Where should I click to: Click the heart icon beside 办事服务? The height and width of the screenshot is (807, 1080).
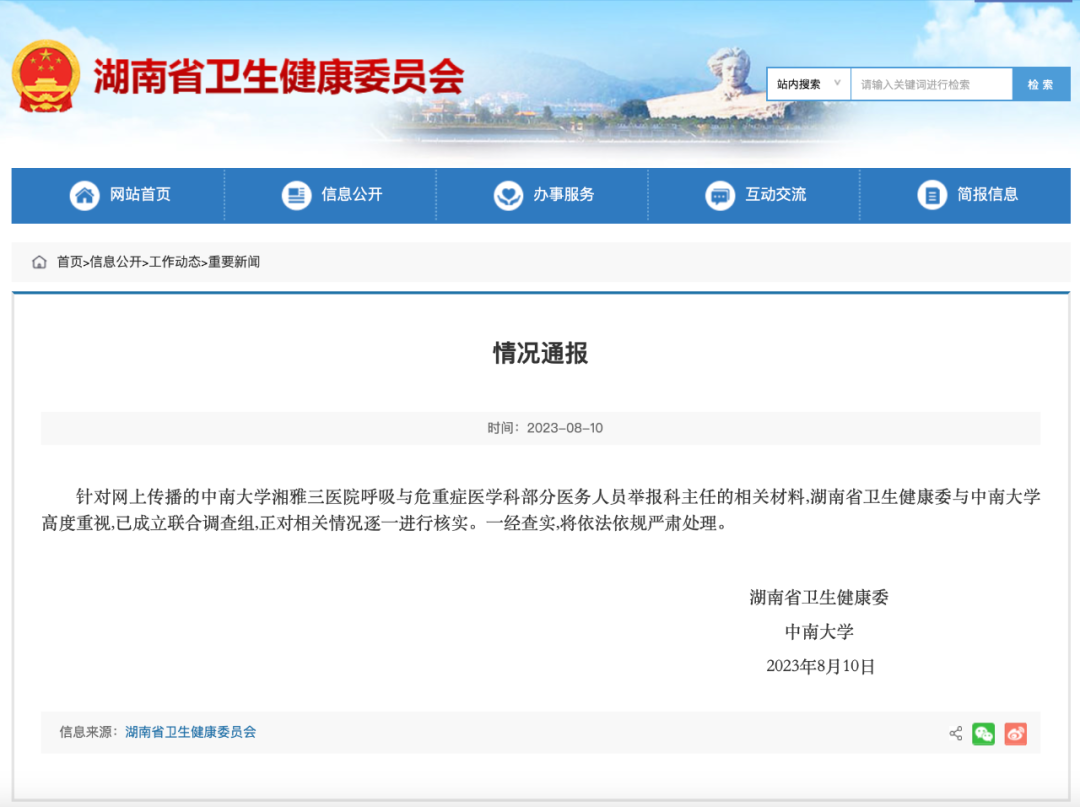pyautogui.click(x=509, y=196)
